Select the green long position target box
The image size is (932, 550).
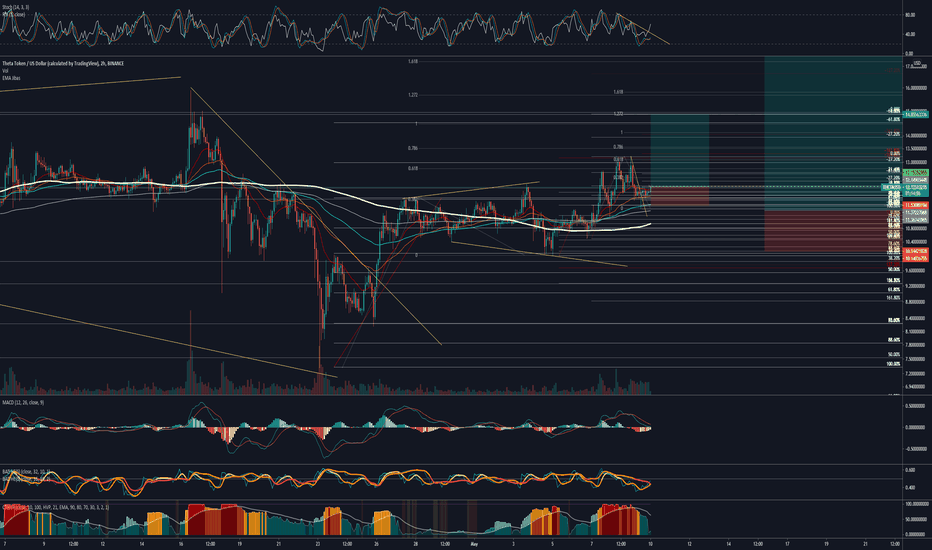679,150
